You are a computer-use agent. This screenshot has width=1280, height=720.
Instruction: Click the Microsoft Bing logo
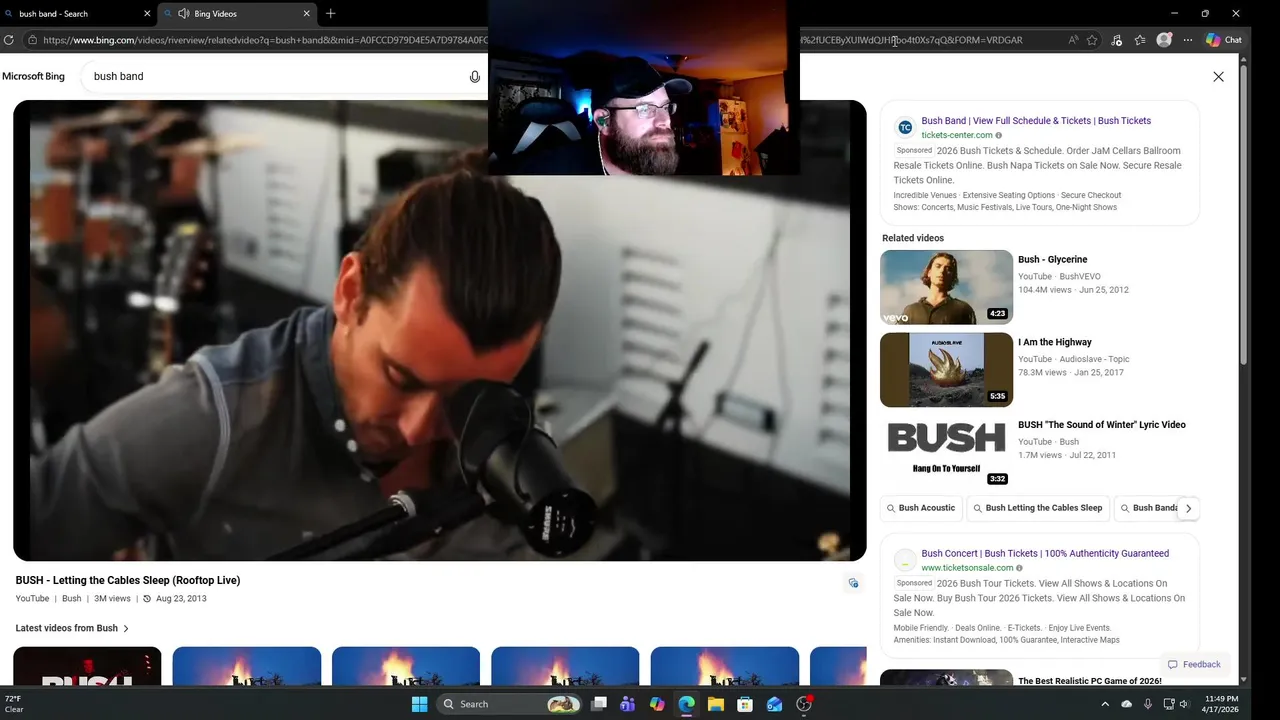point(33,76)
